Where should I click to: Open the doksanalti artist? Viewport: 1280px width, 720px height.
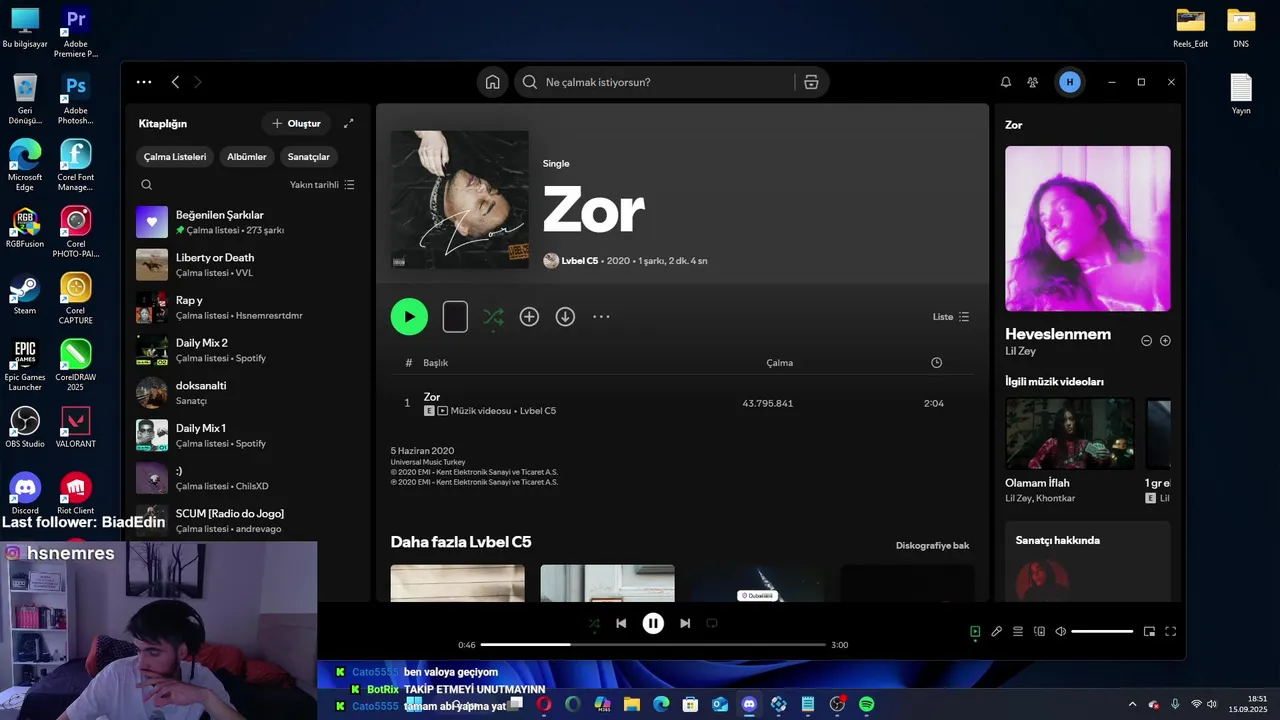248,393
